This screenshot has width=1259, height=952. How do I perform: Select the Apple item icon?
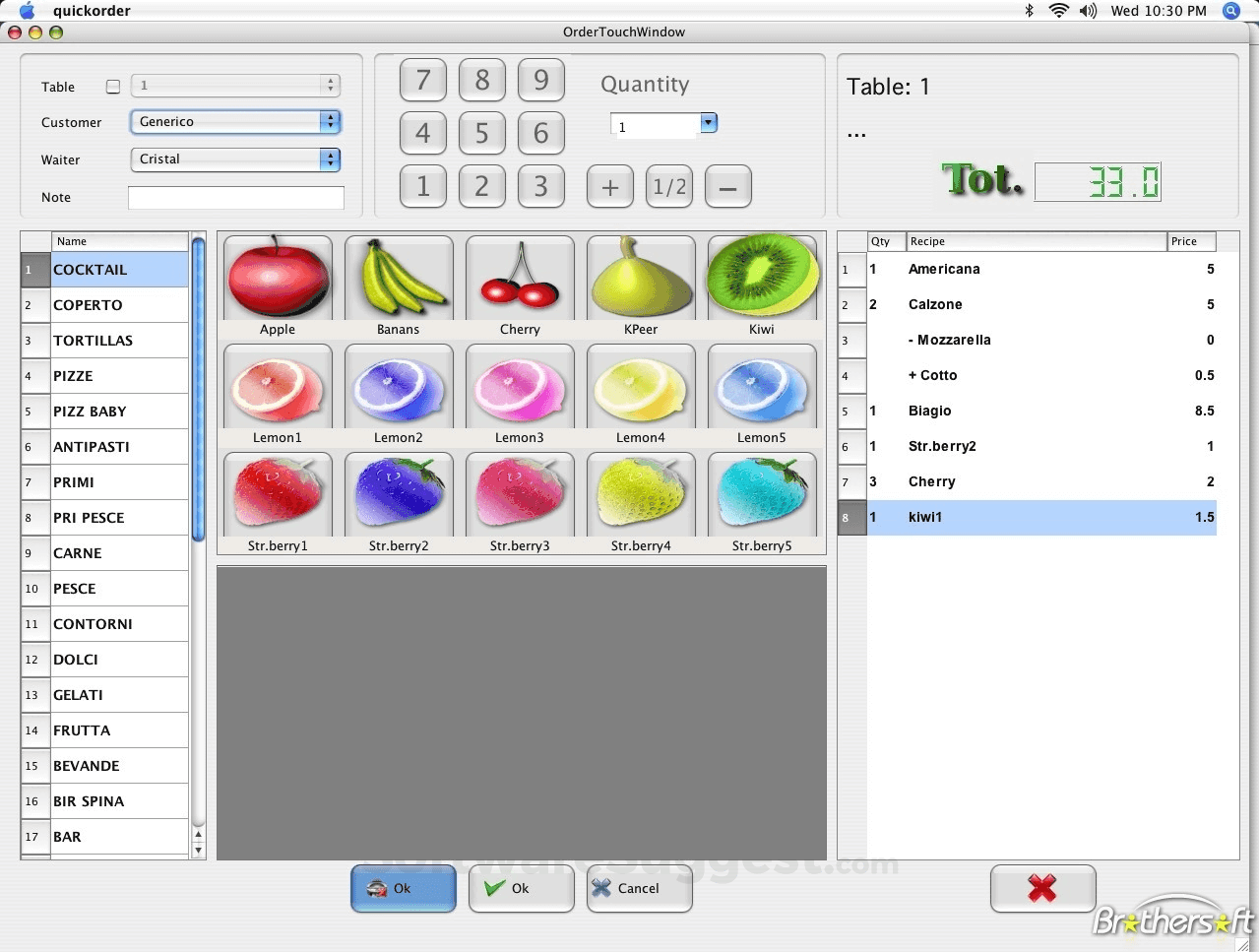pyautogui.click(x=278, y=277)
